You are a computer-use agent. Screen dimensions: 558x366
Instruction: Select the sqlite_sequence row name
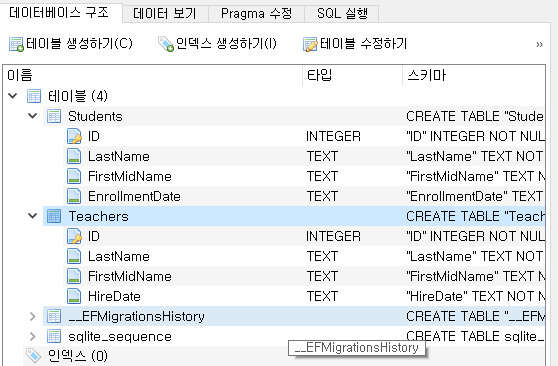click(120, 337)
